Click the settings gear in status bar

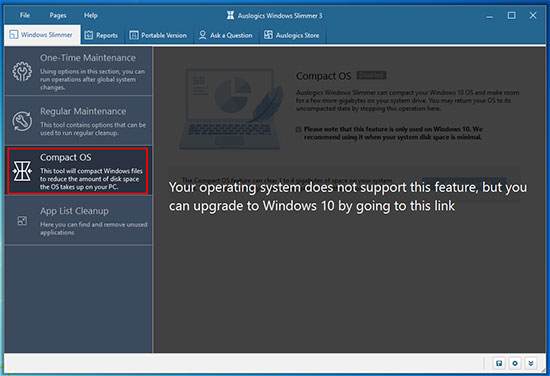(515, 363)
